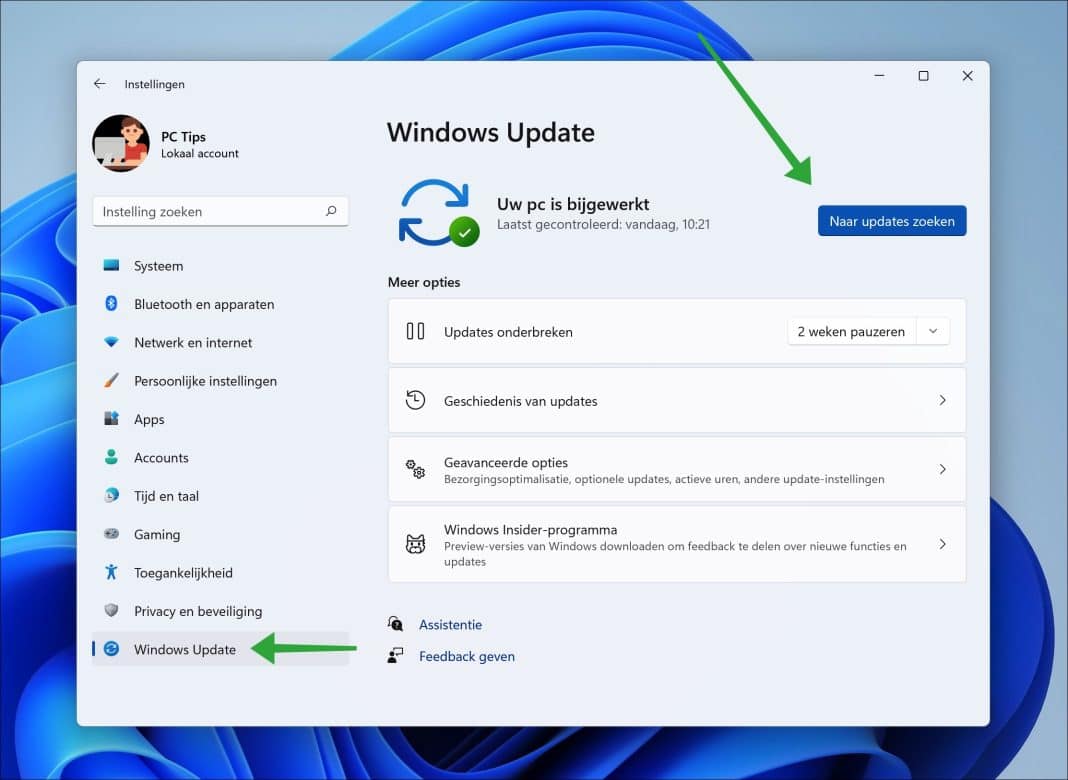The image size is (1068, 780).
Task: Click the Instelling zoeken search field
Action: (x=220, y=211)
